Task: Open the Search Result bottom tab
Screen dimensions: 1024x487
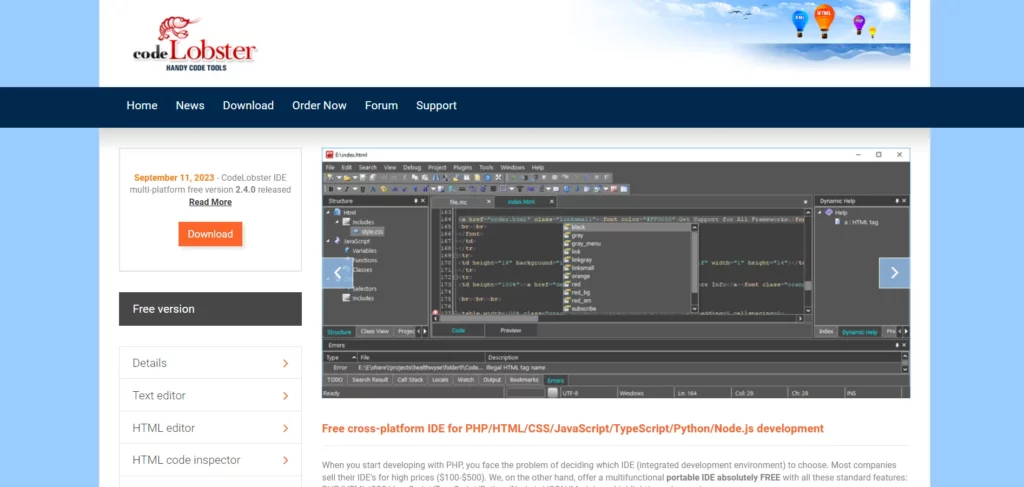Action: coord(370,379)
